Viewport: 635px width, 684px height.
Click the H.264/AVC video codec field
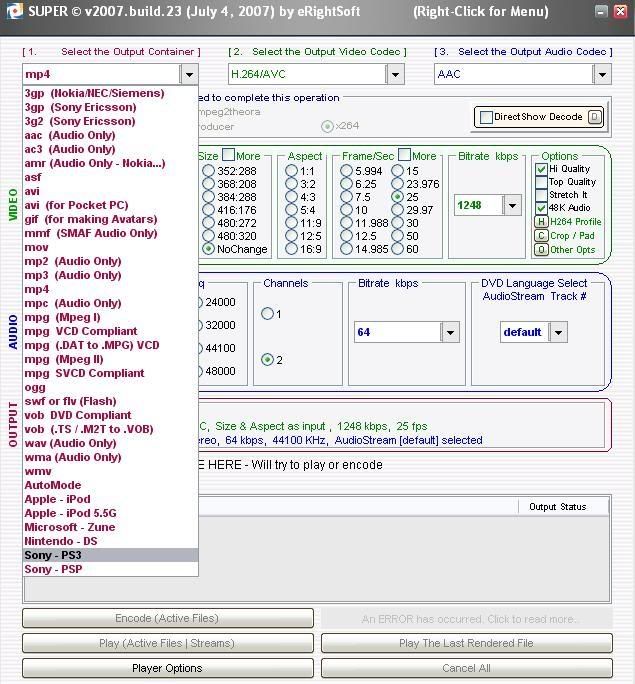[307, 74]
